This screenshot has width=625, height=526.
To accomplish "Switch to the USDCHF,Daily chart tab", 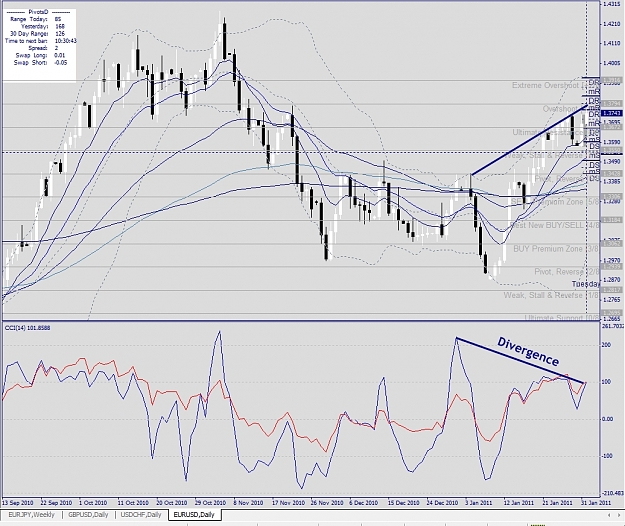I will click(x=142, y=514).
